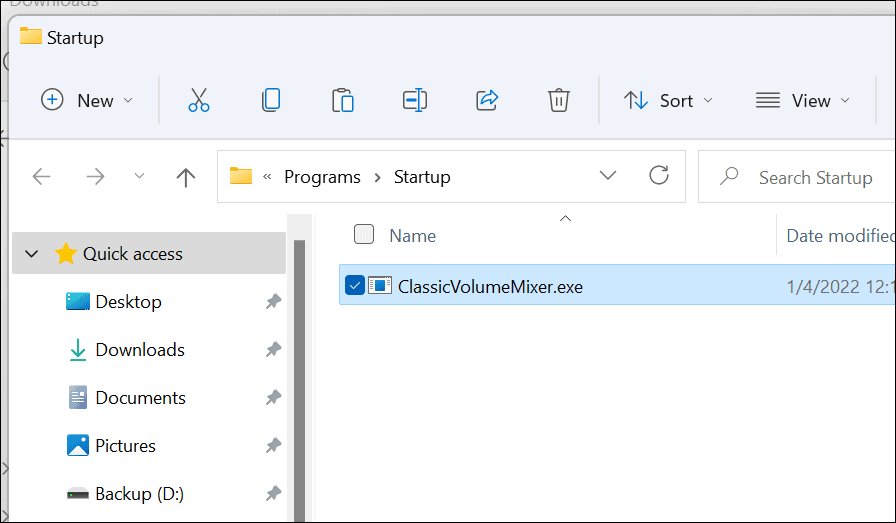This screenshot has width=896, height=523.
Task: Open the View layout menu
Action: (802, 100)
